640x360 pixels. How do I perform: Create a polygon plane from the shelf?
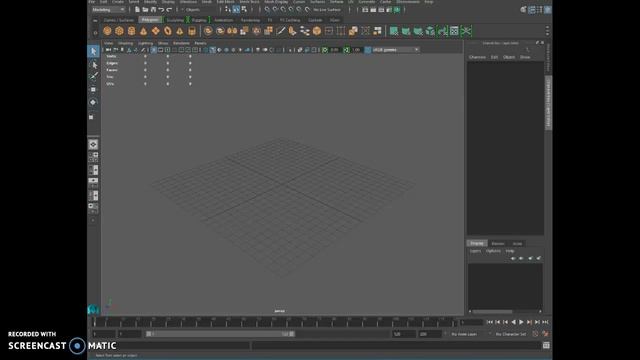click(x=156, y=31)
